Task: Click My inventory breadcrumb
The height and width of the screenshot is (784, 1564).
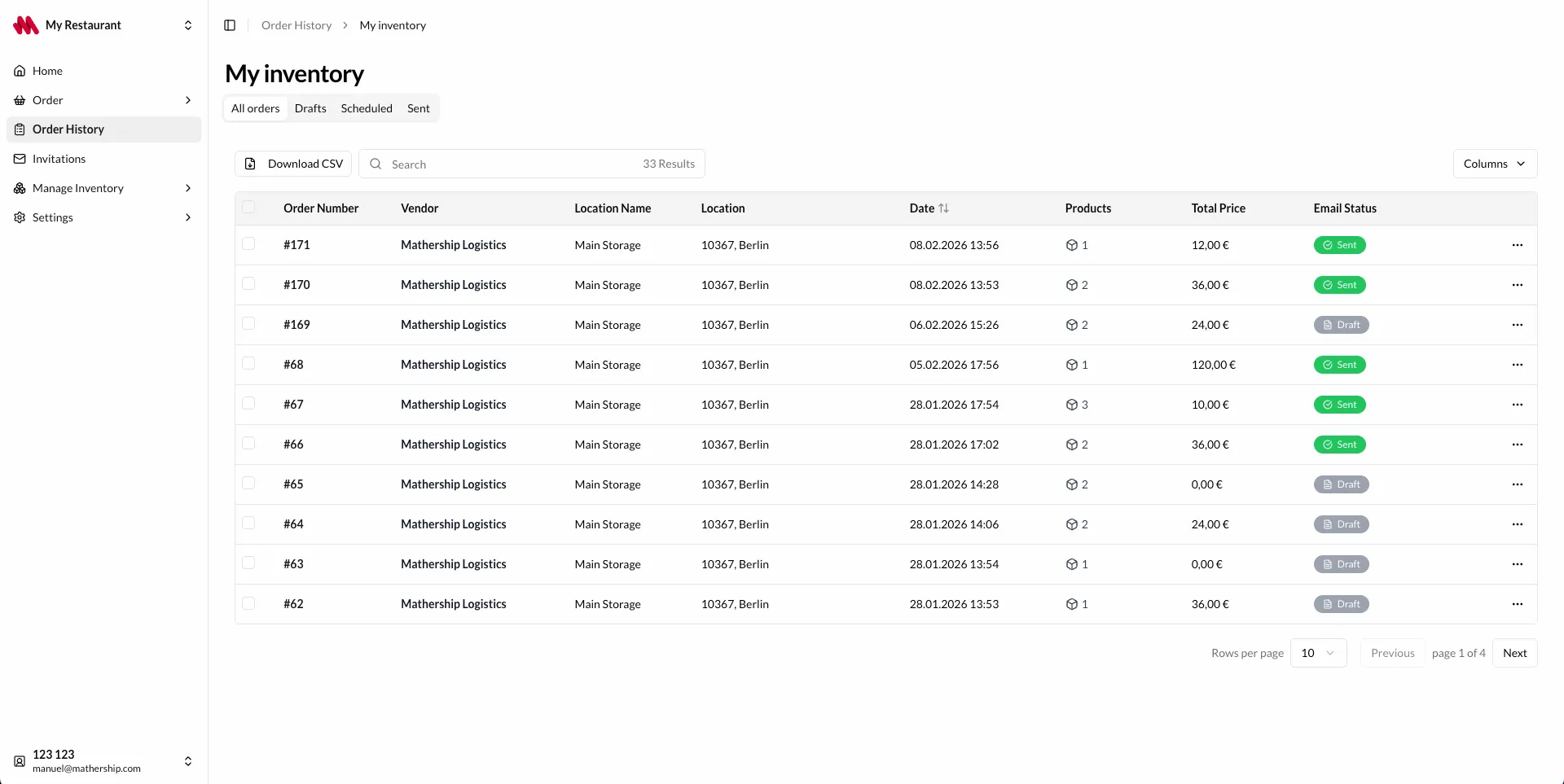Action: click(x=393, y=25)
